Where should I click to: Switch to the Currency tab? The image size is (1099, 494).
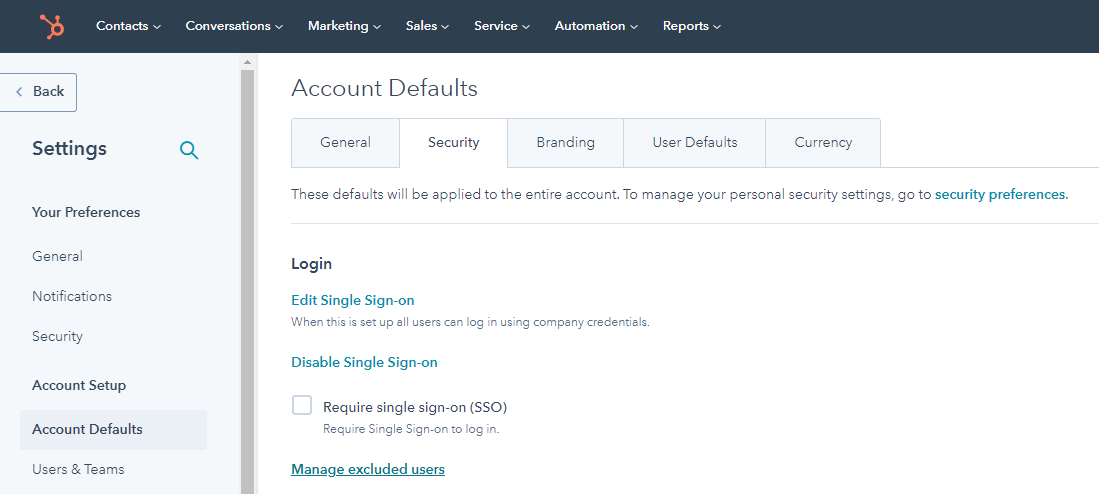[823, 143]
